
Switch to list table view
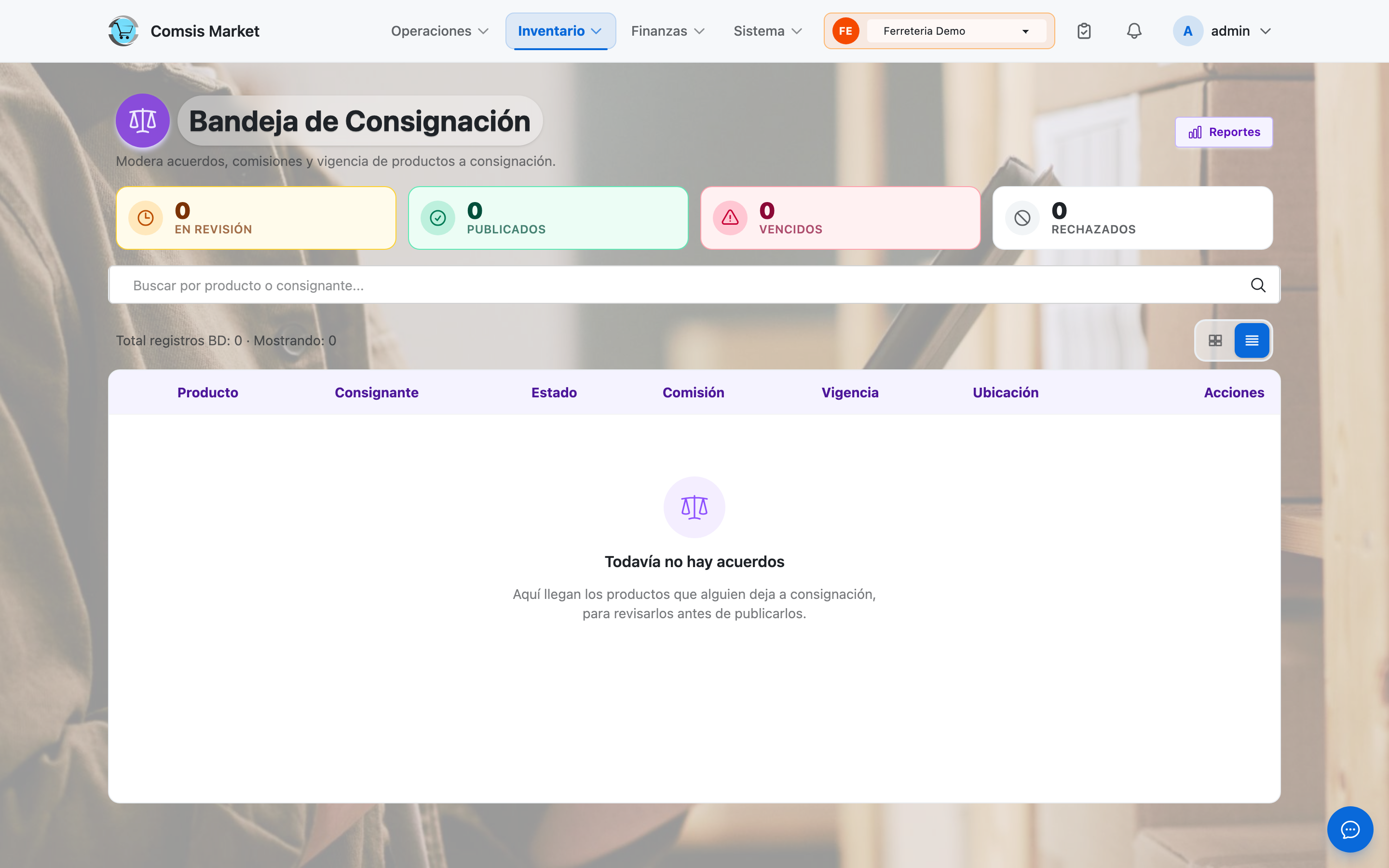click(x=1252, y=340)
